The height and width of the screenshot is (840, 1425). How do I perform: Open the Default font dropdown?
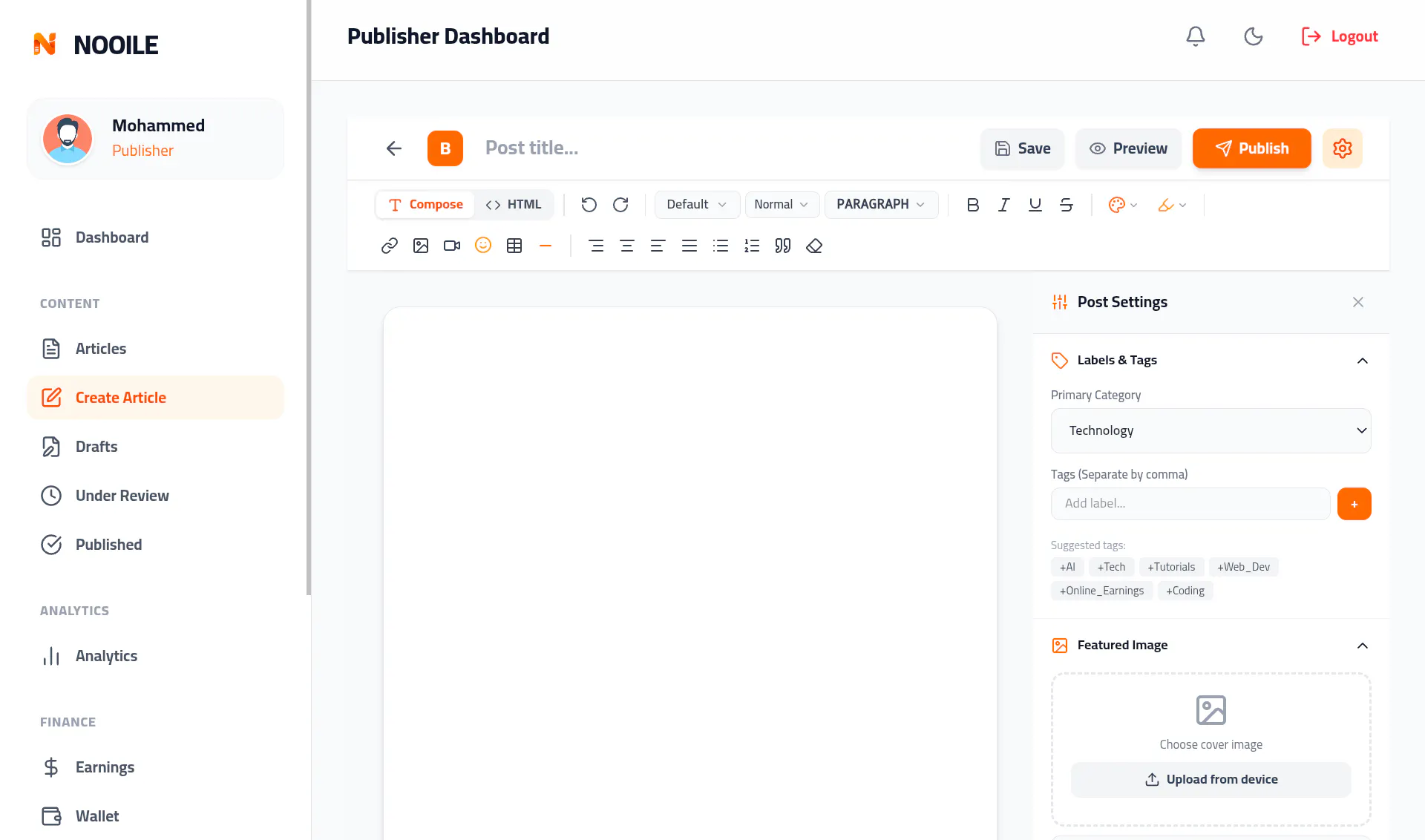pyautogui.click(x=696, y=205)
